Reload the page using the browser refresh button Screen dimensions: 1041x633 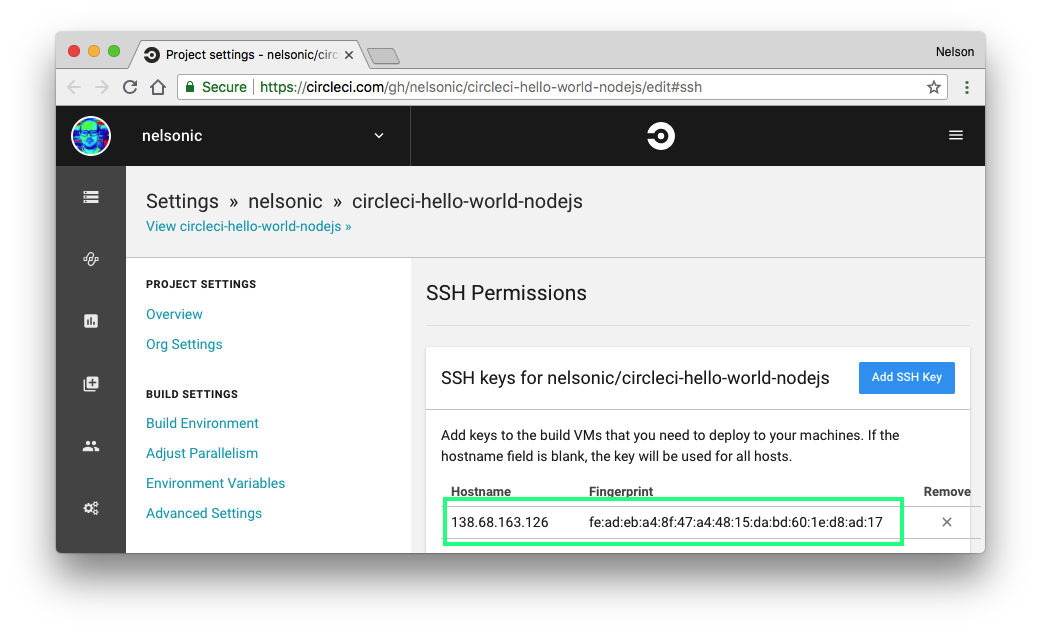click(130, 87)
